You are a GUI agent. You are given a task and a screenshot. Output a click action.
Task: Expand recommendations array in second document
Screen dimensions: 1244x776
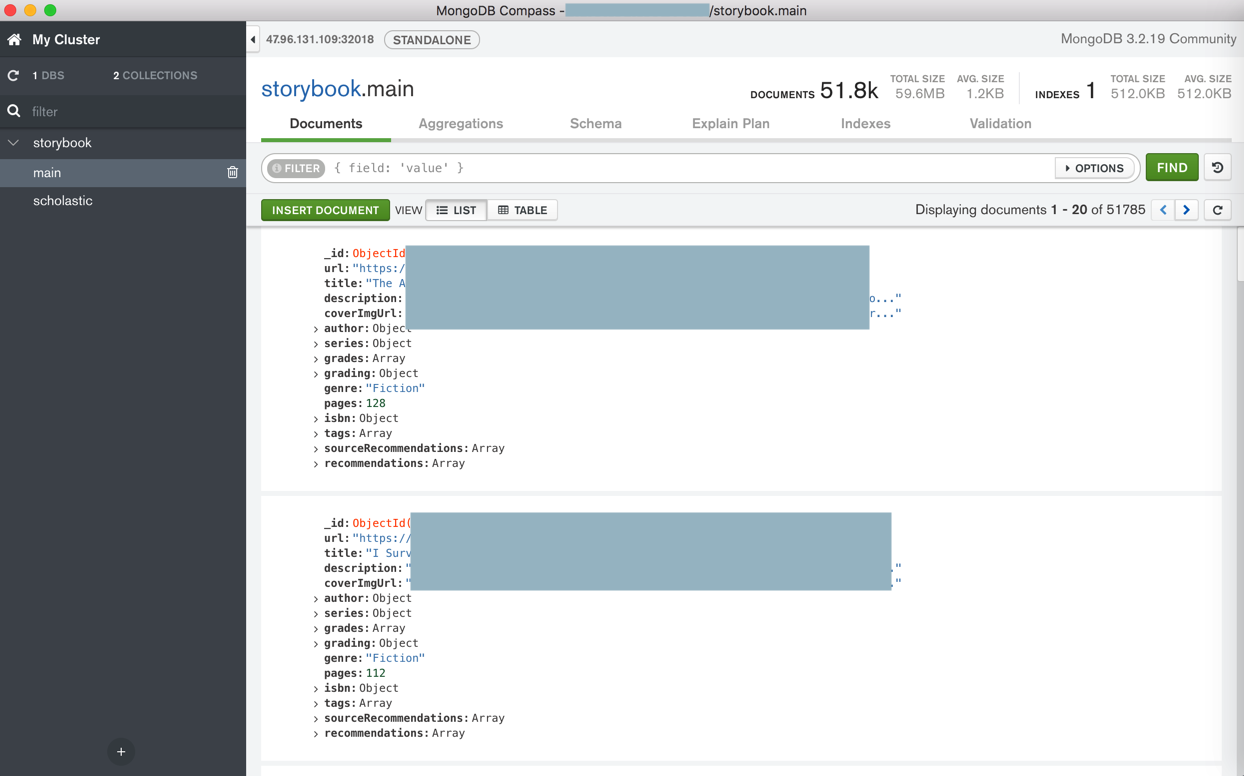point(316,734)
